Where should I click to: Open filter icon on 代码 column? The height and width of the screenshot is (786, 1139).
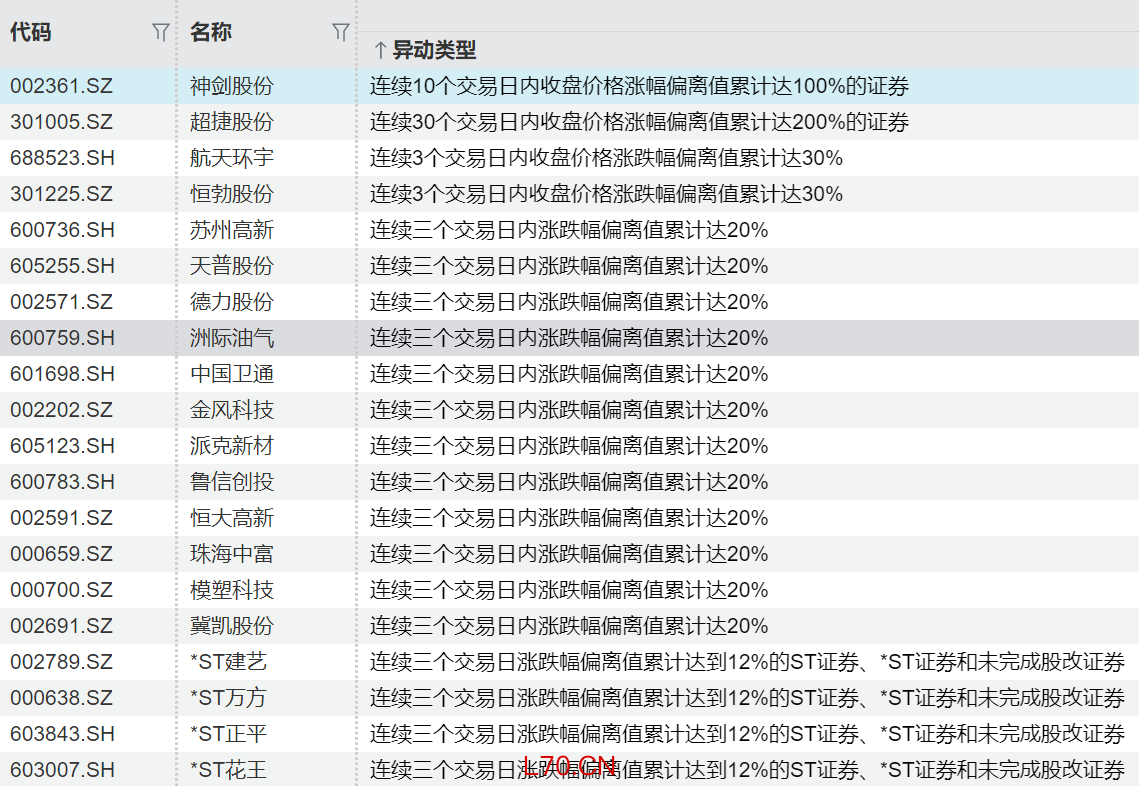[x=160, y=33]
